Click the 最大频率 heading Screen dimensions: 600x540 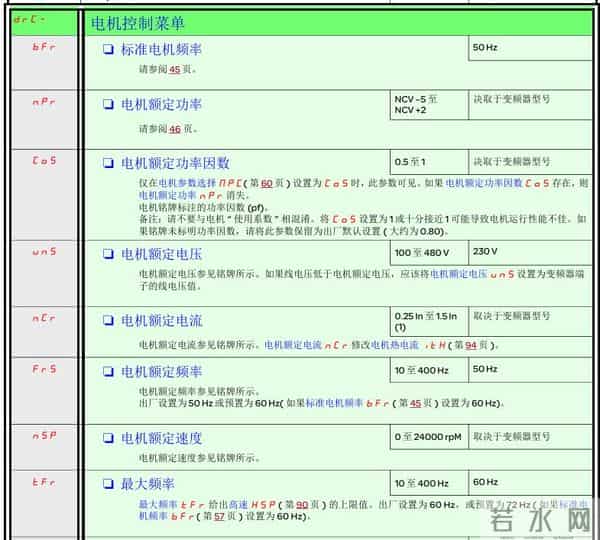(147, 484)
